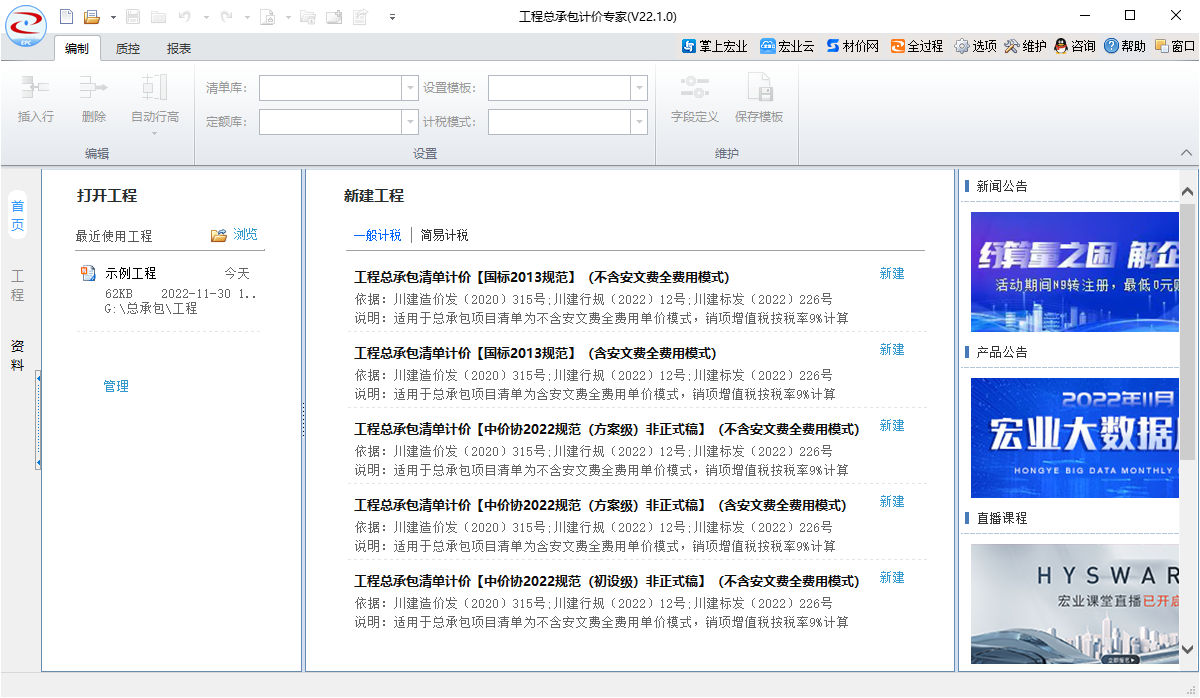Expand the 清单库 dropdown

[410, 88]
